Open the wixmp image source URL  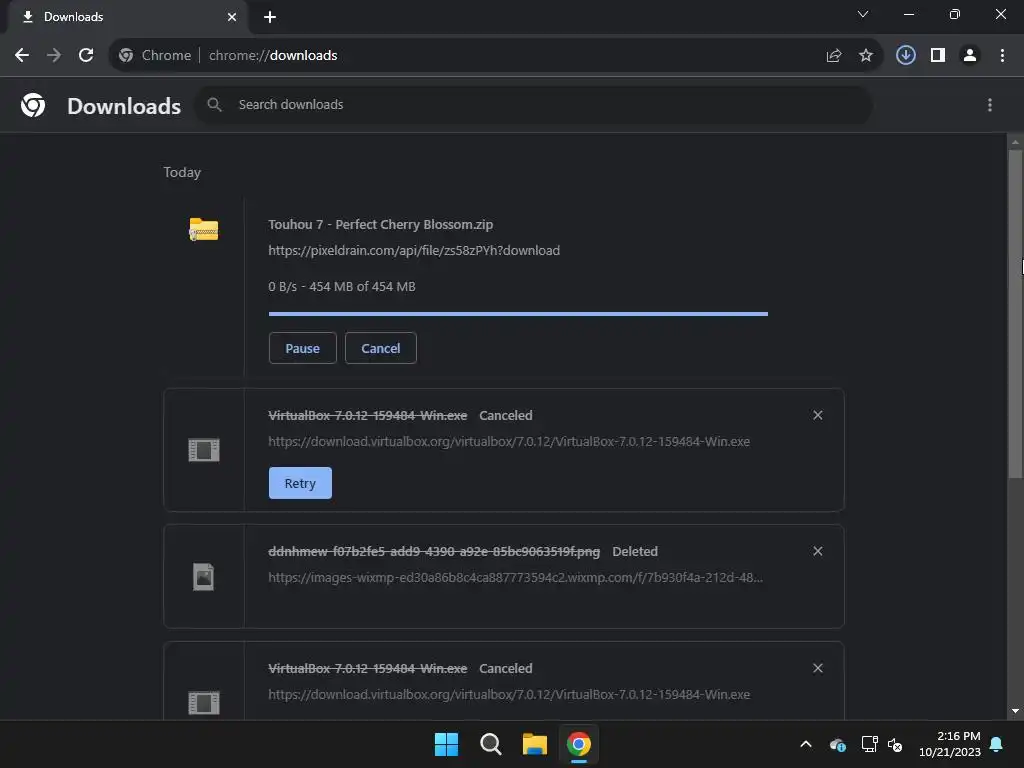pos(515,577)
